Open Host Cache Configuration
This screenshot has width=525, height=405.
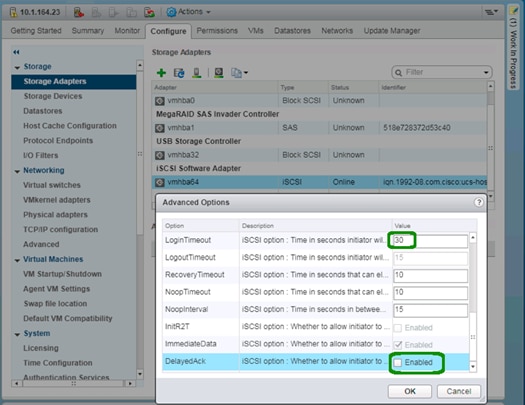(70, 126)
